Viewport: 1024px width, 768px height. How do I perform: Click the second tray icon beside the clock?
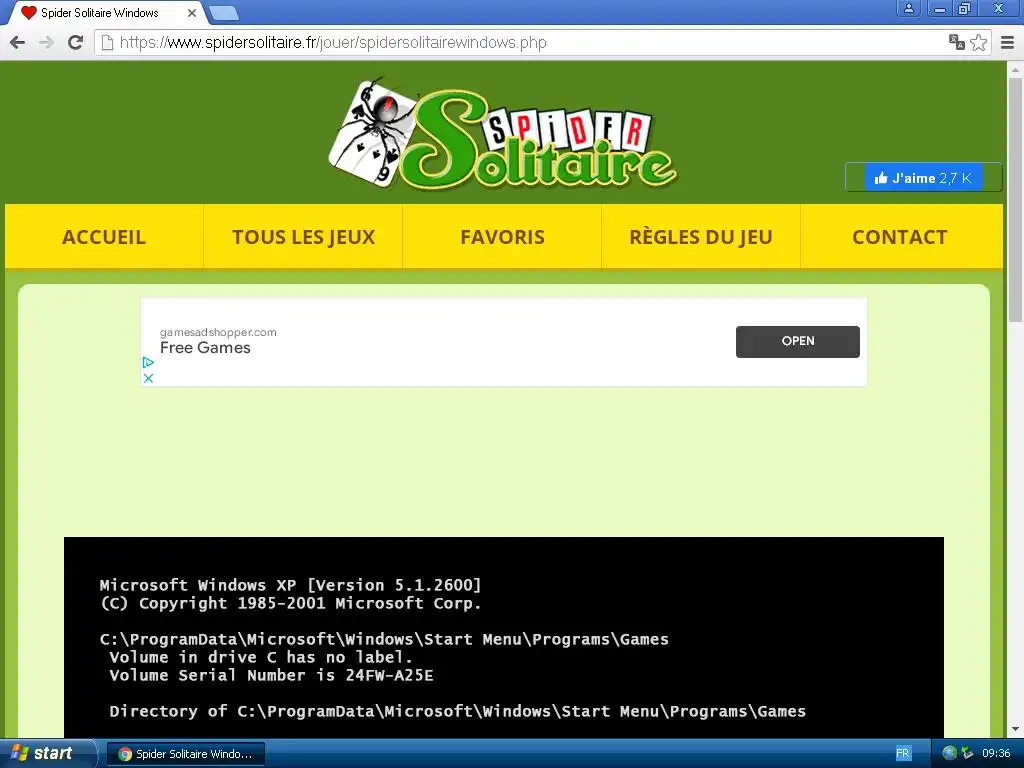[967, 754]
